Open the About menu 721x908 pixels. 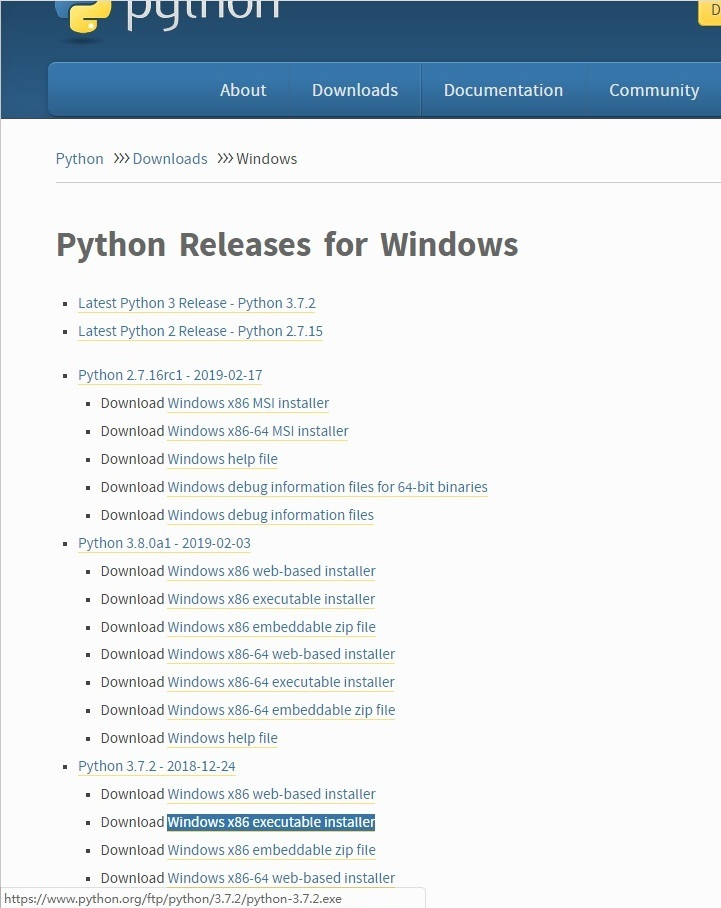click(243, 90)
